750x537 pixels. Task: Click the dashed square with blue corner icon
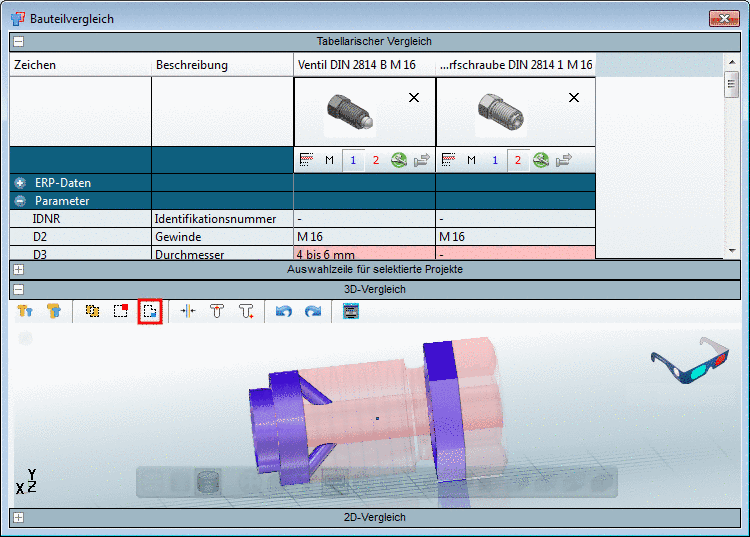[150, 311]
